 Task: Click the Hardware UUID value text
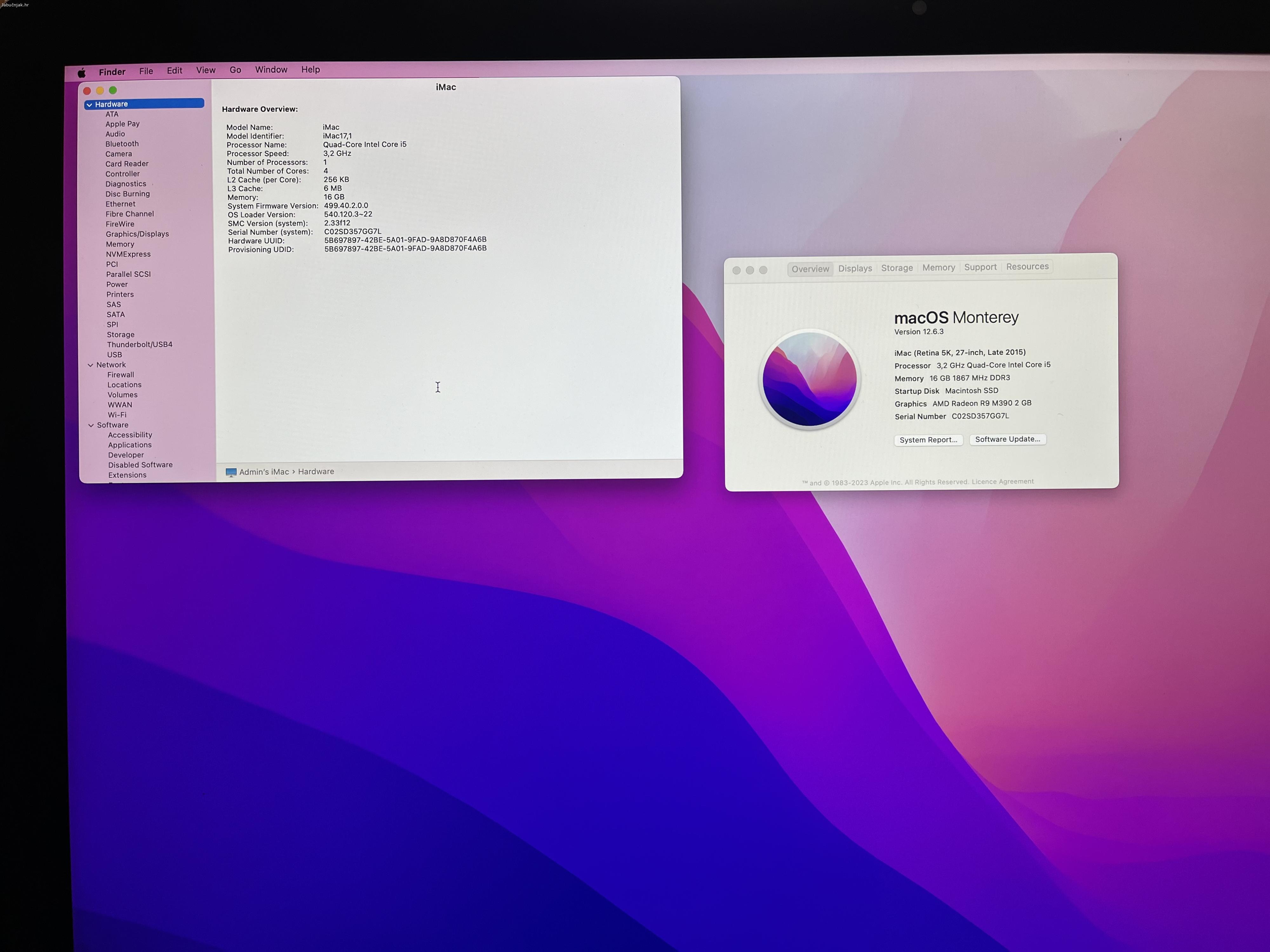point(405,240)
